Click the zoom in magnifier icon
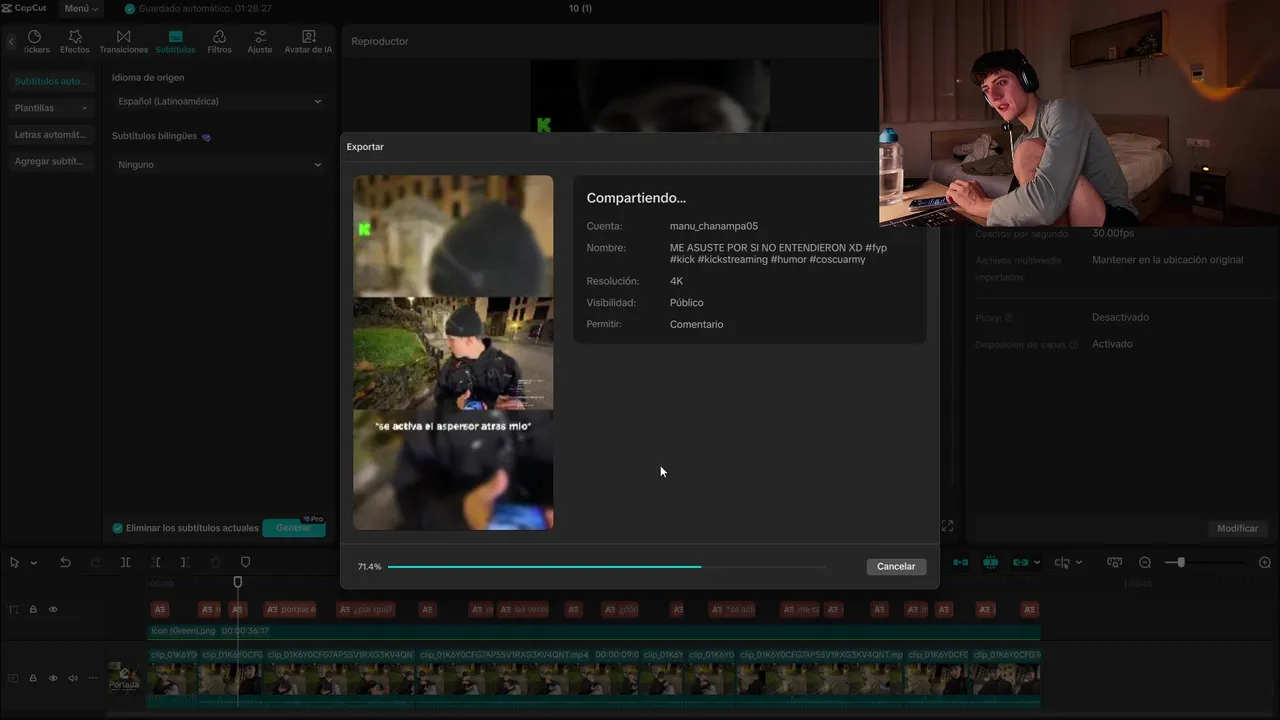The width and height of the screenshot is (1280, 720). click(1265, 563)
